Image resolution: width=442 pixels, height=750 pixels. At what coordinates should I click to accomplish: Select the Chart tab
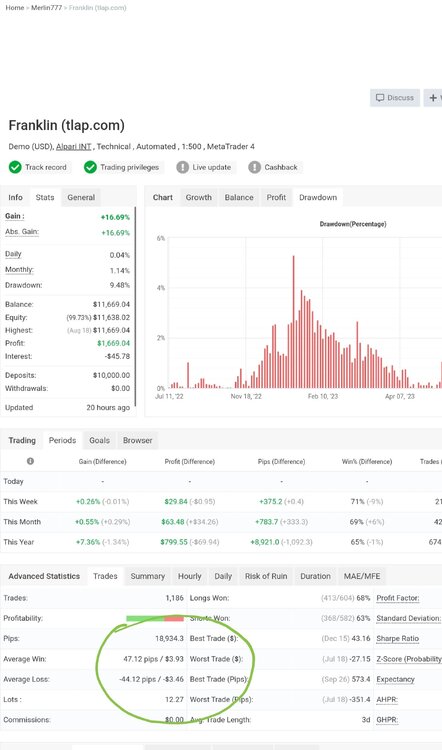pos(163,197)
